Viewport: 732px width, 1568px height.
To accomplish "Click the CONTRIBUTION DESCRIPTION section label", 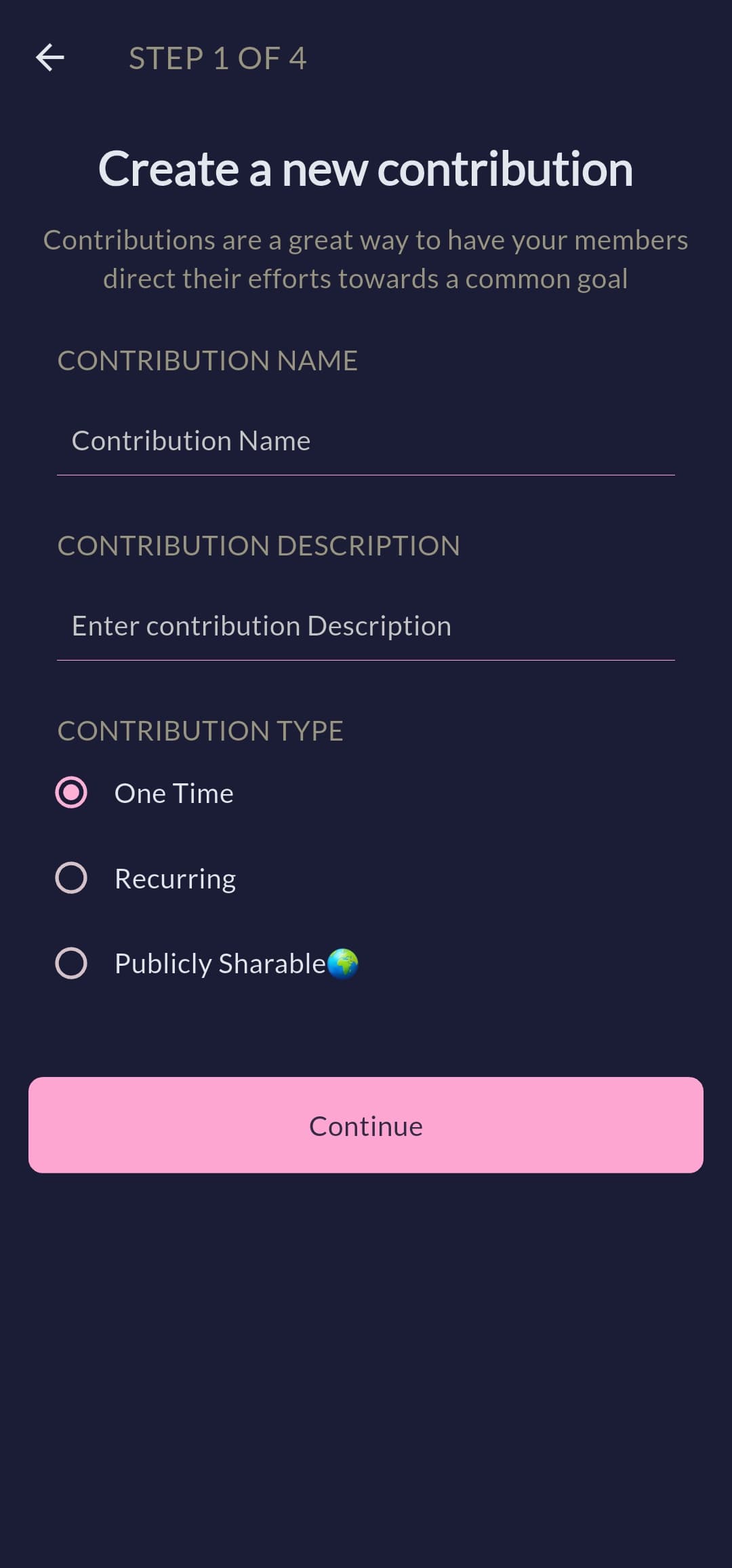I will click(x=259, y=546).
